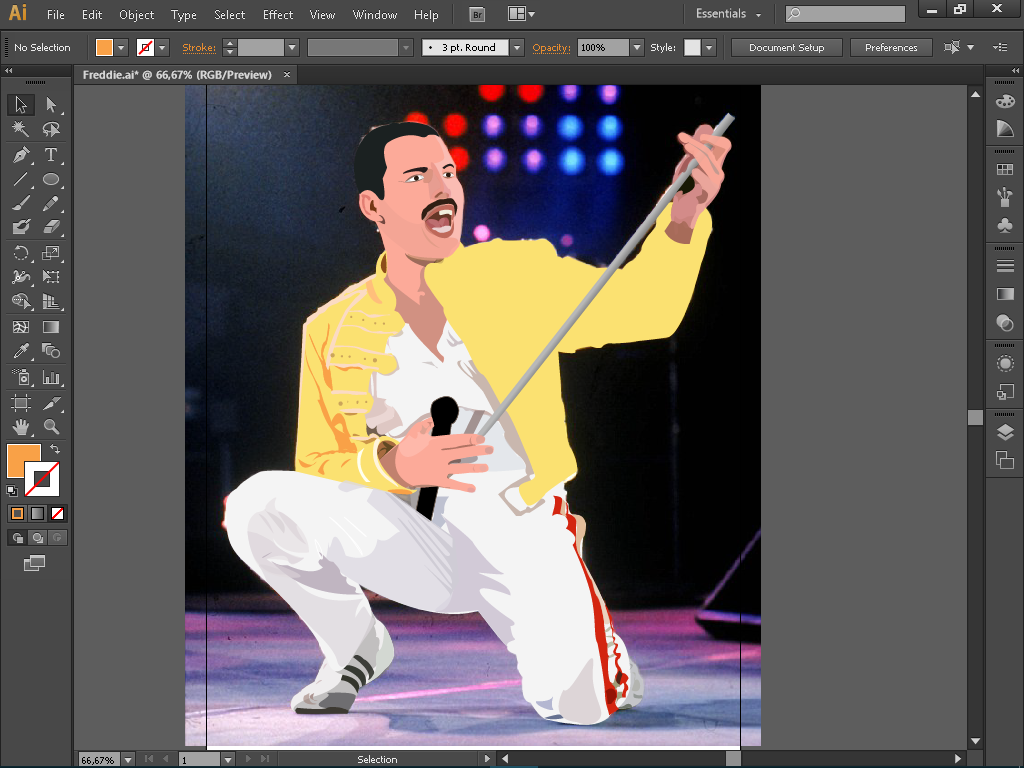The width and height of the screenshot is (1024, 768).
Task: Select the Direct Selection tool
Action: [51, 105]
